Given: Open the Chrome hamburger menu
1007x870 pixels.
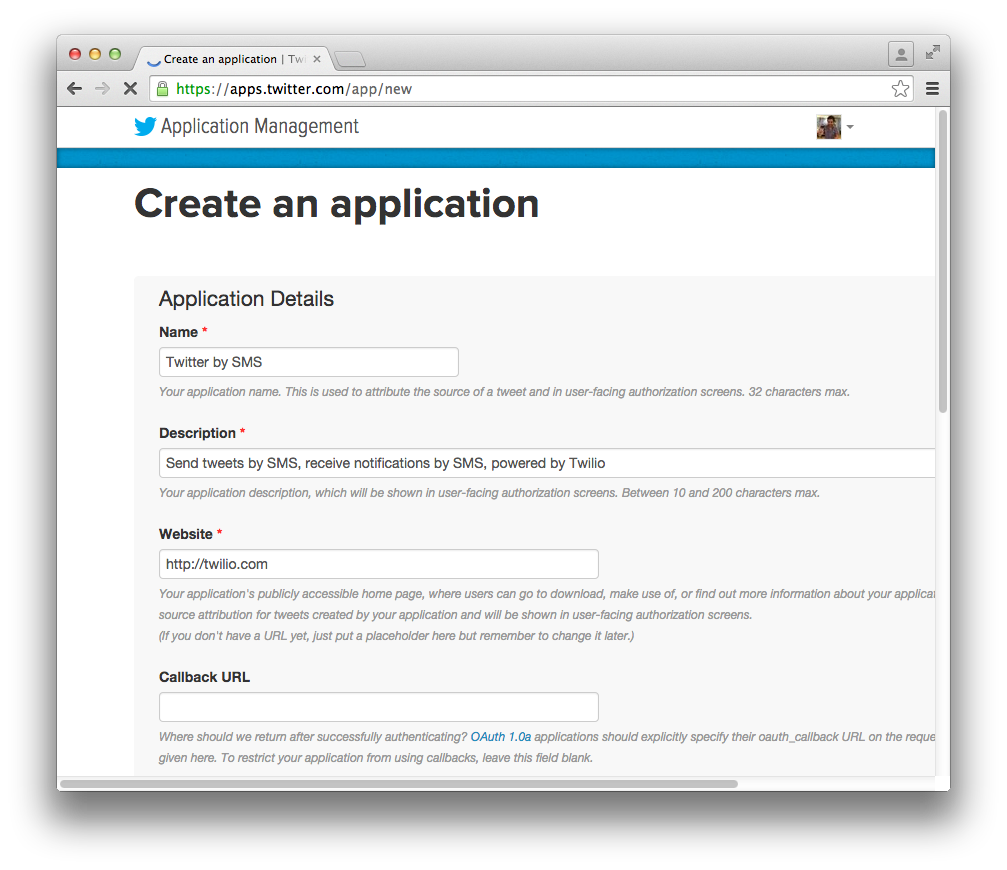Looking at the screenshot, I should coord(933,89).
